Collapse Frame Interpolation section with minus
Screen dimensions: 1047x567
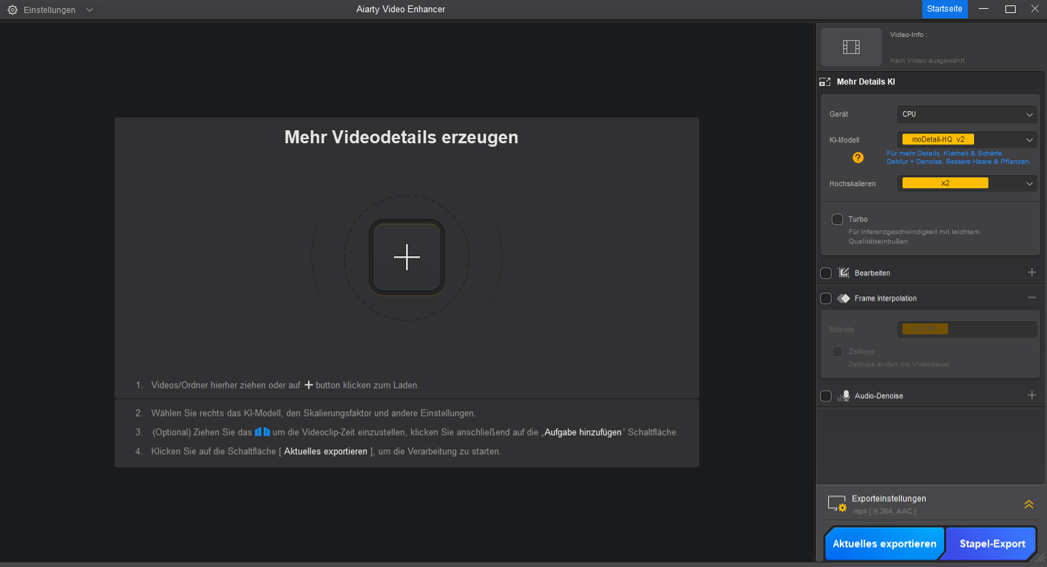1032,298
